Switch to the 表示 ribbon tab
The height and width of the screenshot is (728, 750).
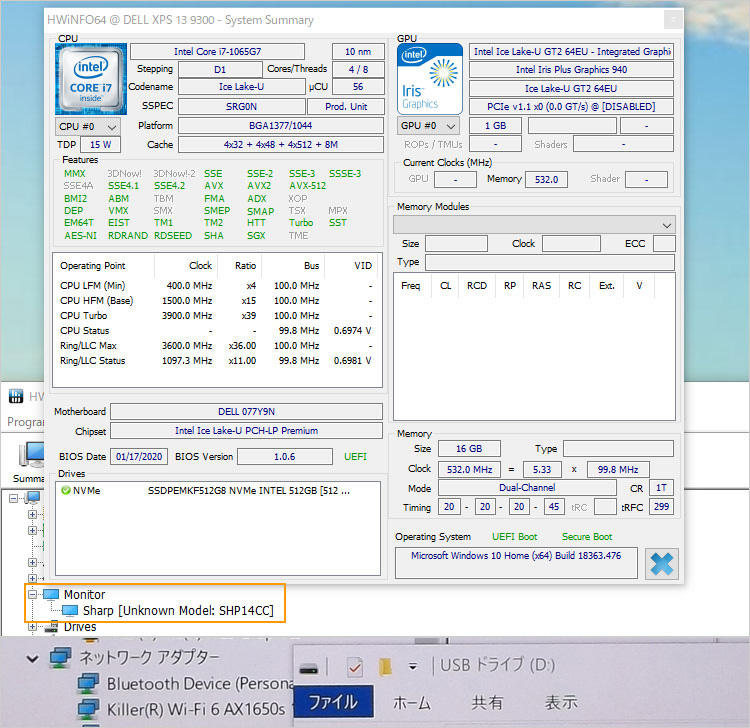tap(561, 703)
